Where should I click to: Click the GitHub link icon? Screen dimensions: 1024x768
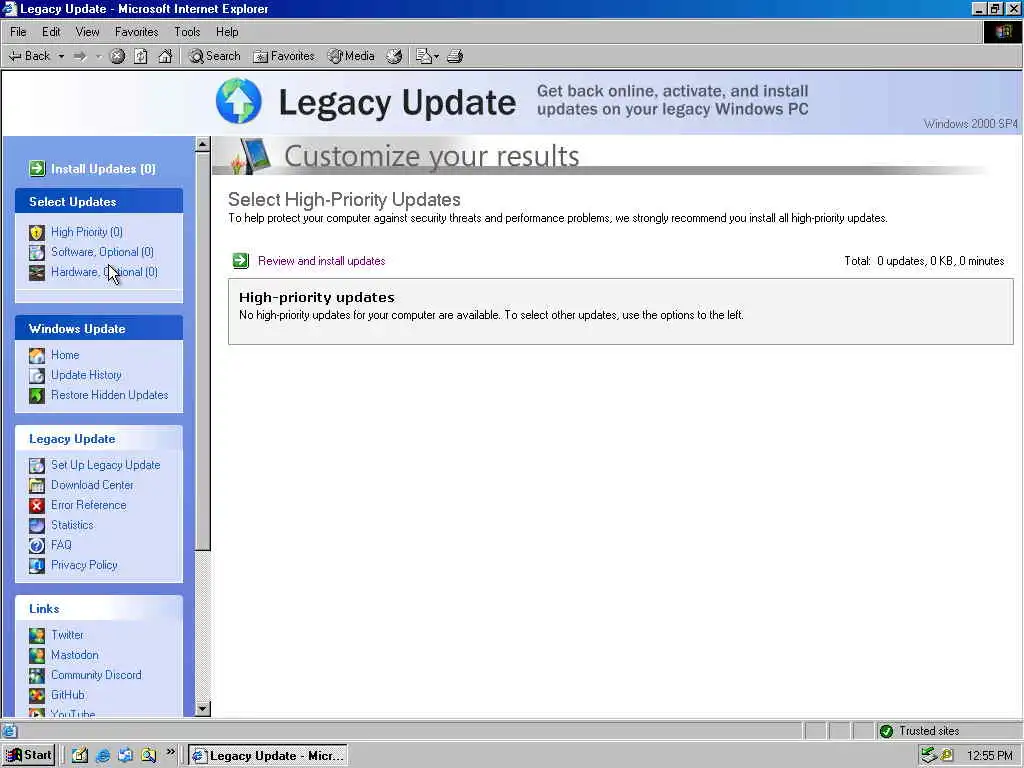37,696
